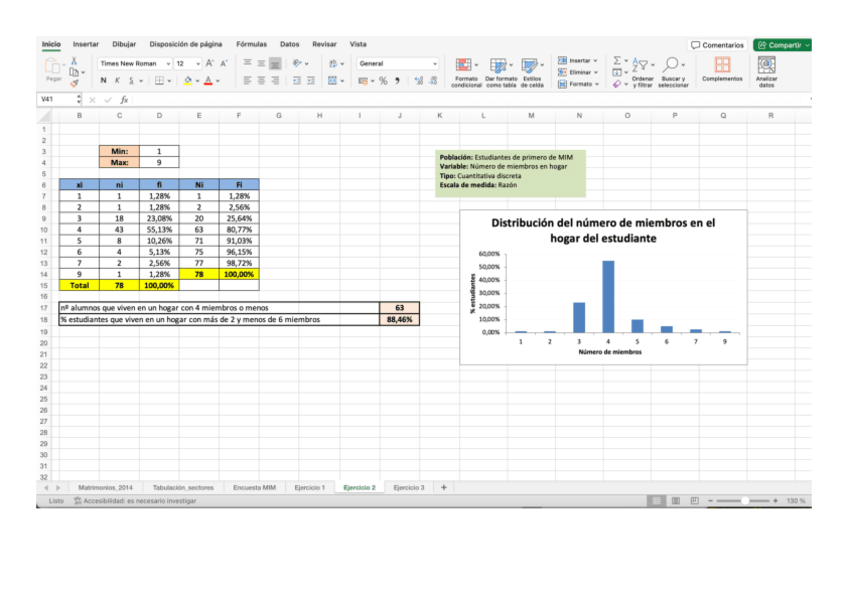Click the insert function fx icon
The image size is (848, 599).
tap(124, 100)
